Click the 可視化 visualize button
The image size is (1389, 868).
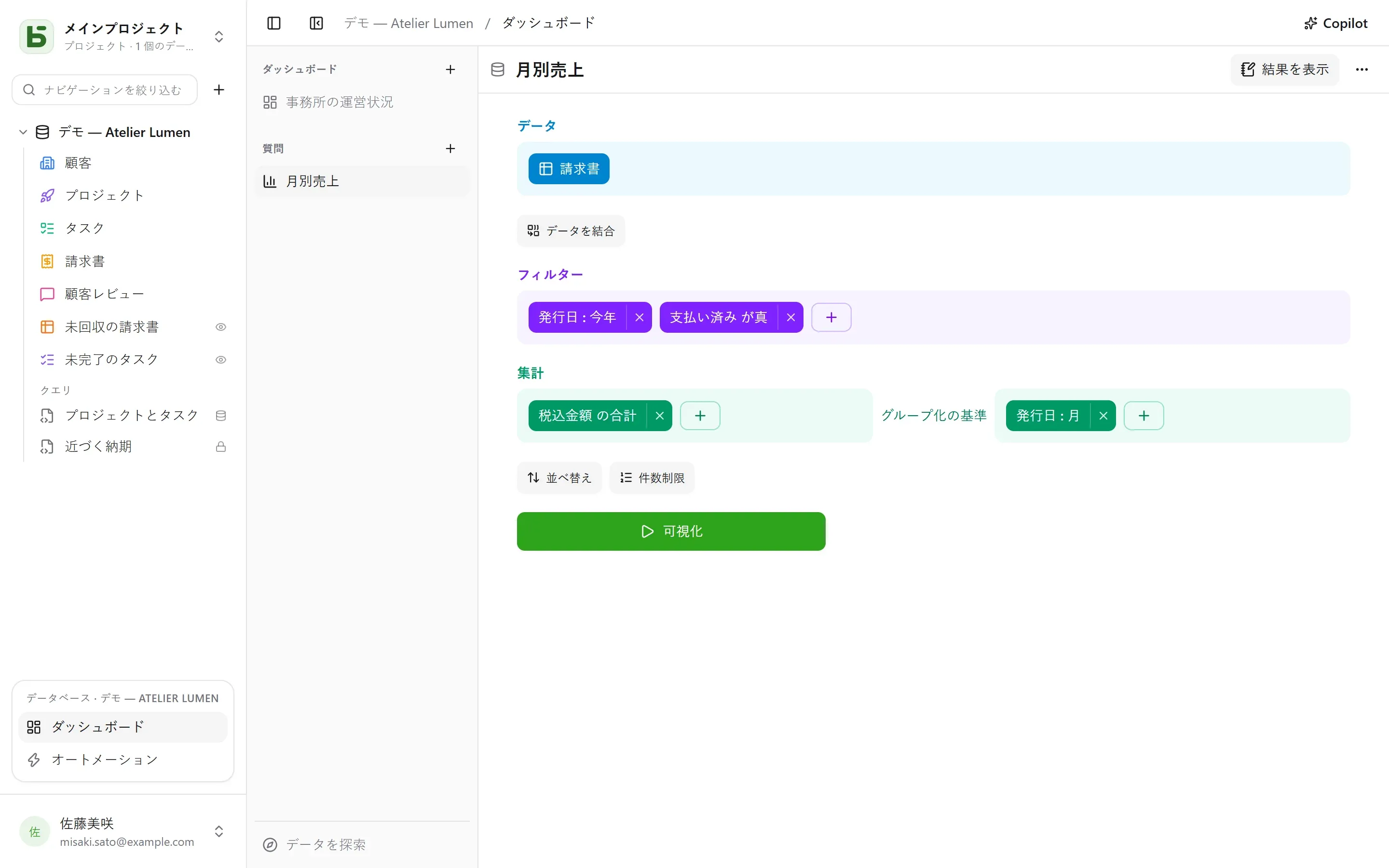click(x=671, y=531)
